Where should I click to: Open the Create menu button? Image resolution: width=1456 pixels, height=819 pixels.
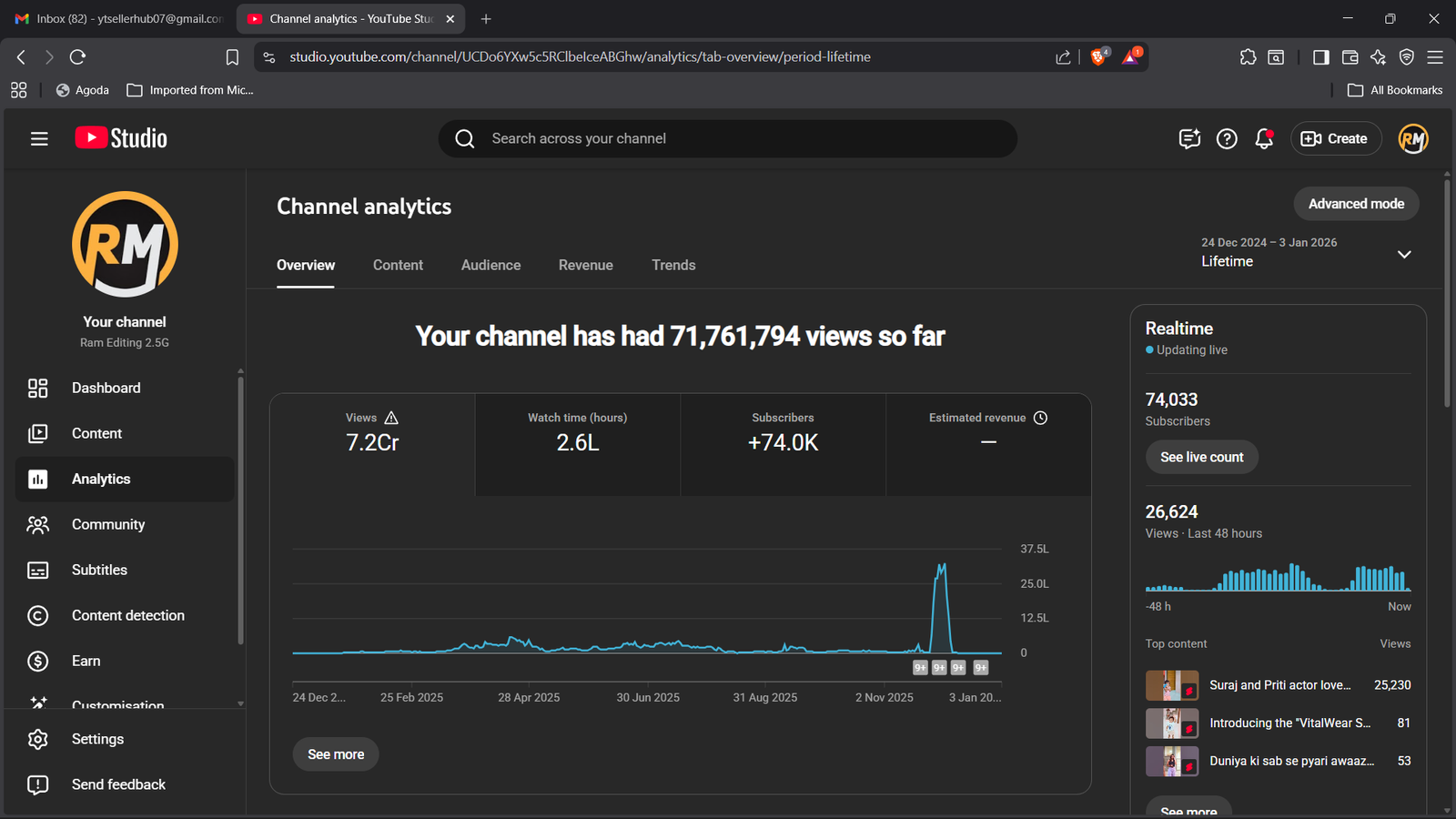pos(1335,138)
